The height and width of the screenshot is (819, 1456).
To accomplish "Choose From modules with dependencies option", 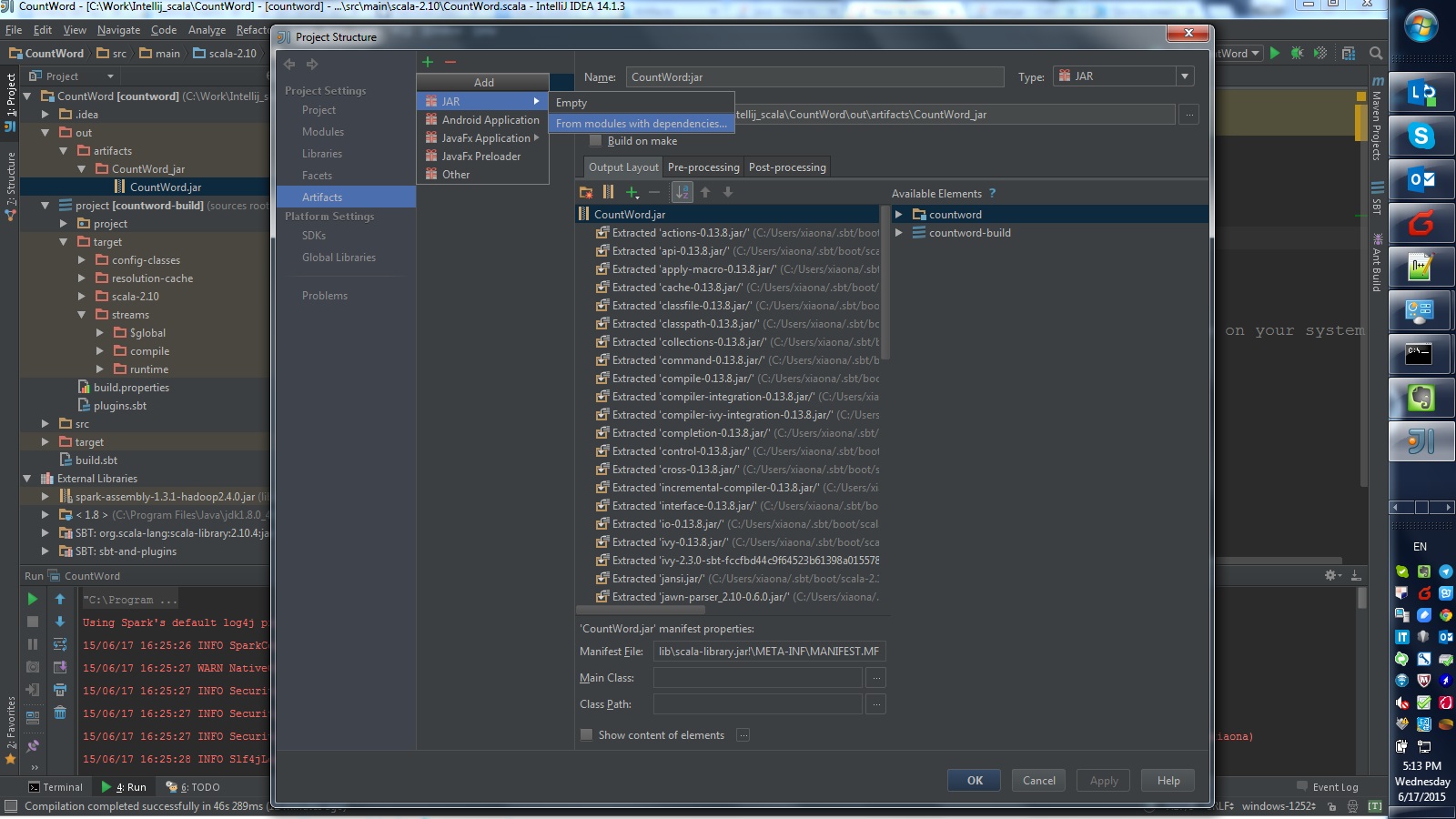I will point(642,123).
